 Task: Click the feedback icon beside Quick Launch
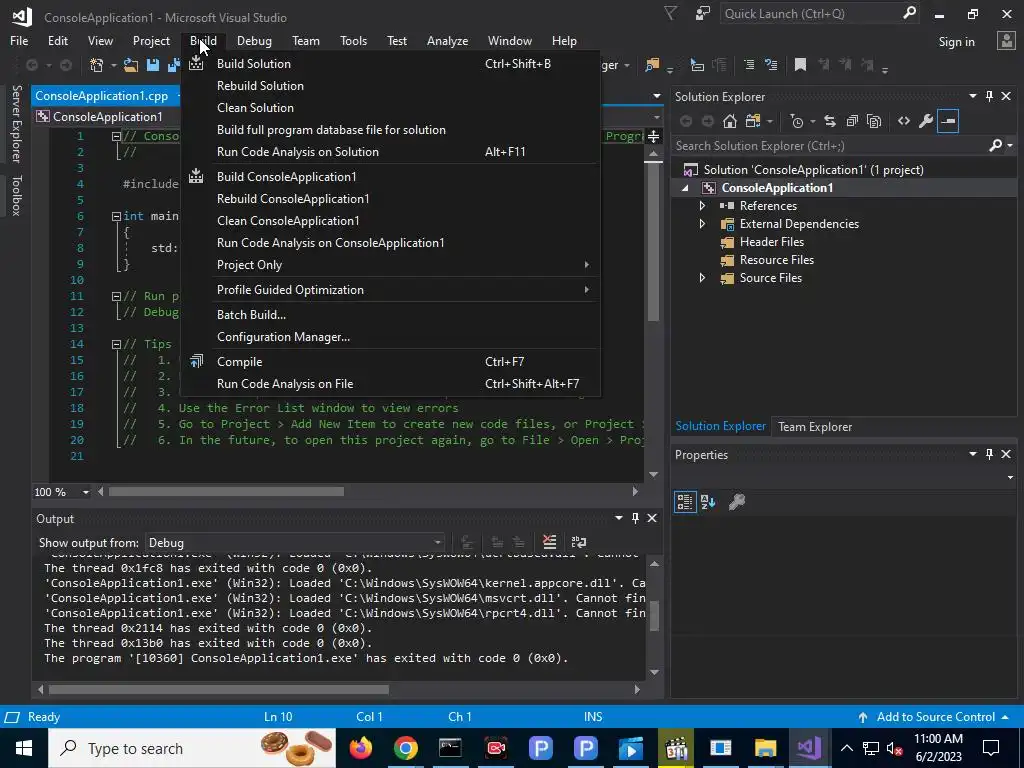(703, 14)
